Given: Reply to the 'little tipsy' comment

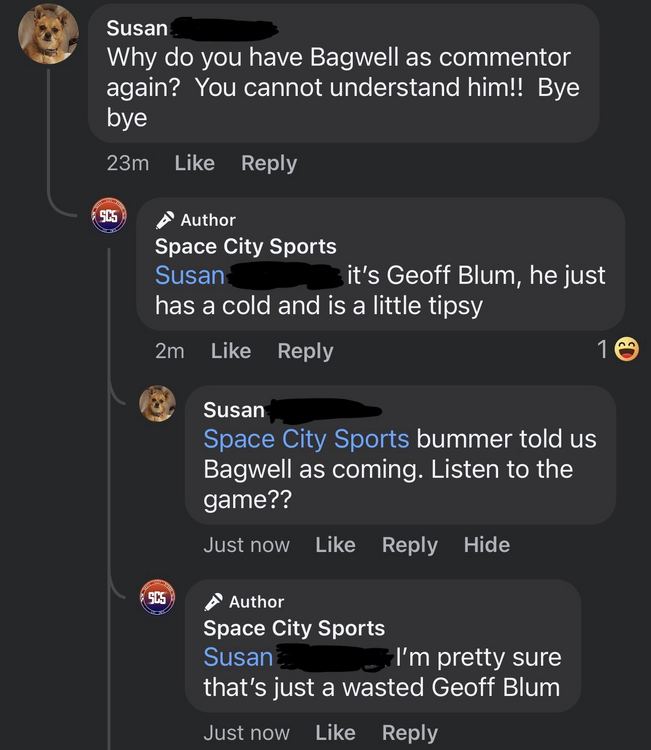Looking at the screenshot, I should (305, 351).
